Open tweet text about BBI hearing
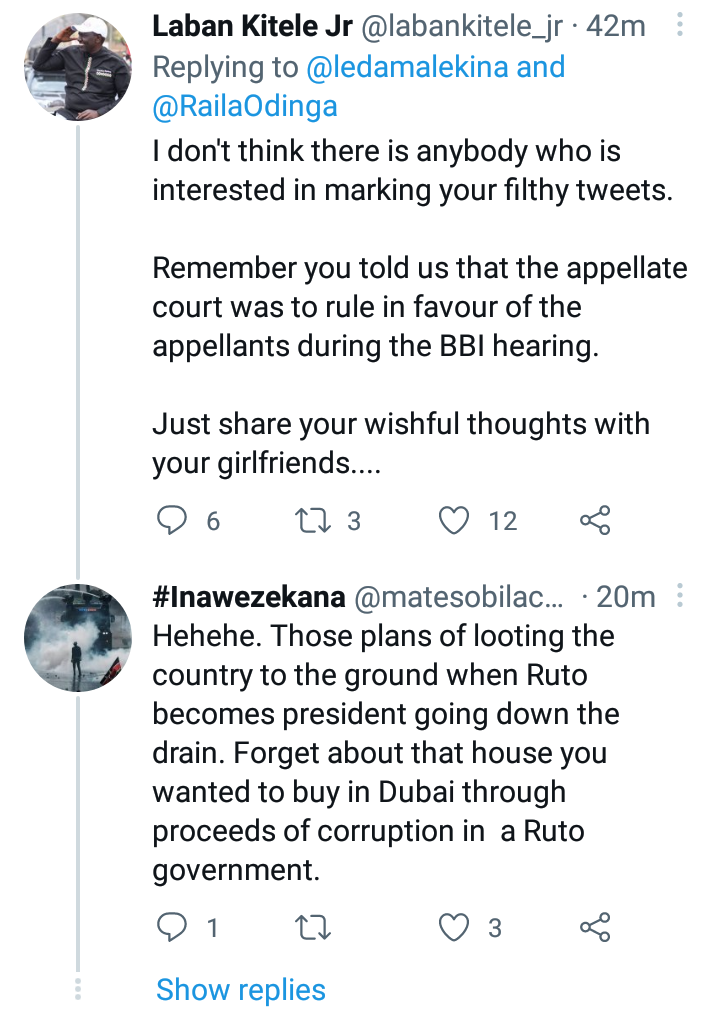The height and width of the screenshot is (1014, 720). [x=420, y=307]
